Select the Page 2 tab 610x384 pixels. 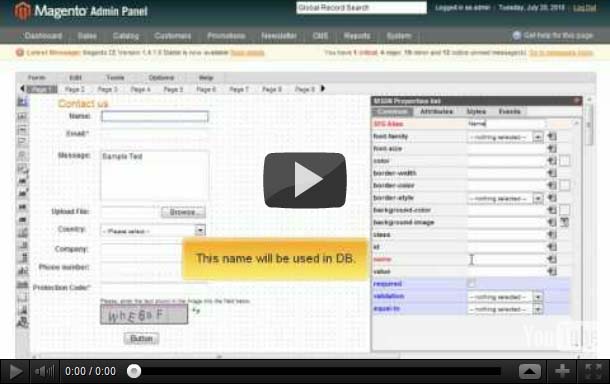pos(75,89)
